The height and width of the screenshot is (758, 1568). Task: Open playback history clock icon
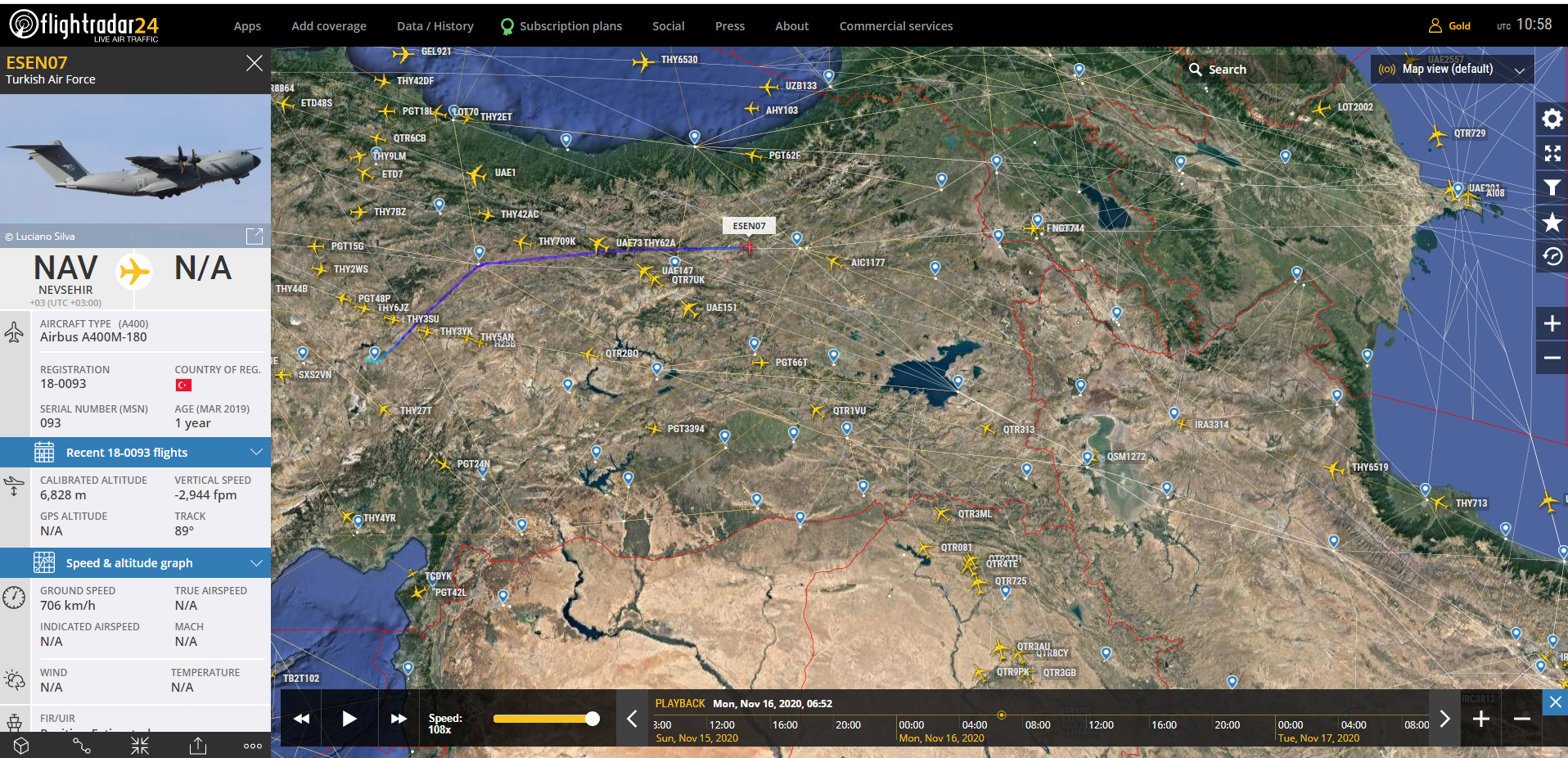coord(1552,257)
